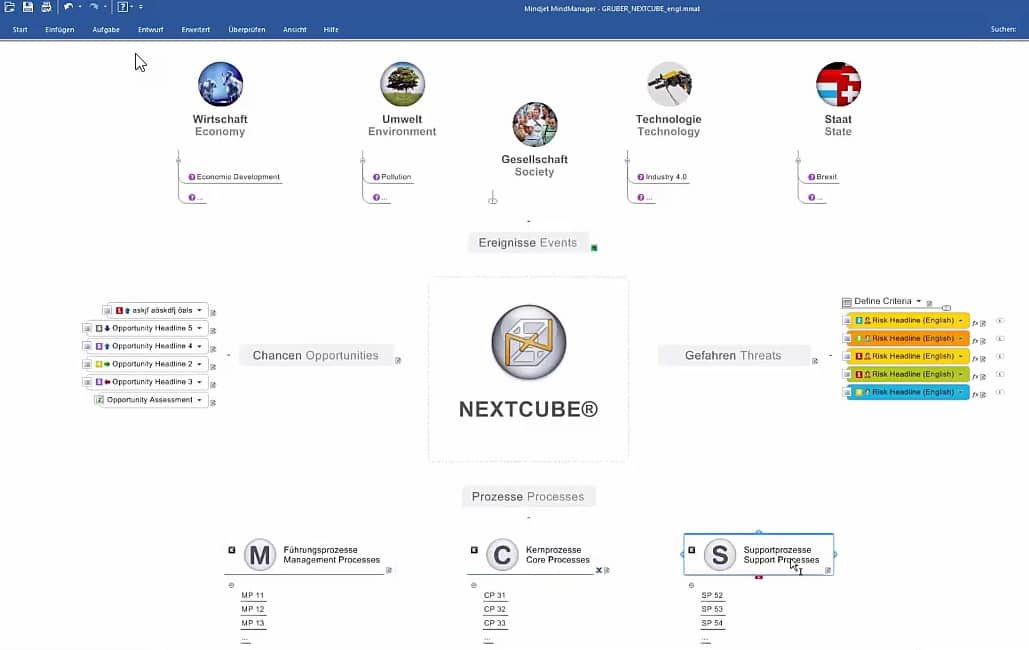Collapse Ereignisse Events using its minus expander
Viewport: 1029px width, 650px height.
click(528, 219)
